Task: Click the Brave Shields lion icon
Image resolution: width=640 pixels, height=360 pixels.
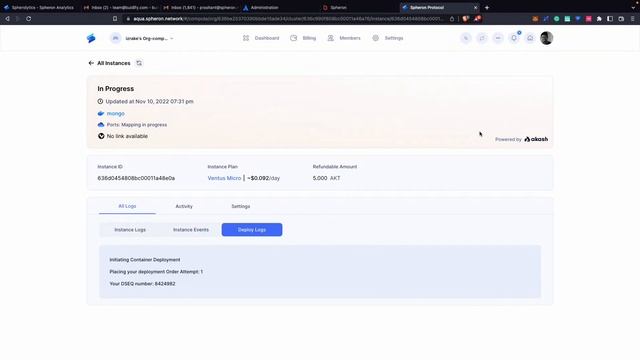Action: [x=465, y=18]
